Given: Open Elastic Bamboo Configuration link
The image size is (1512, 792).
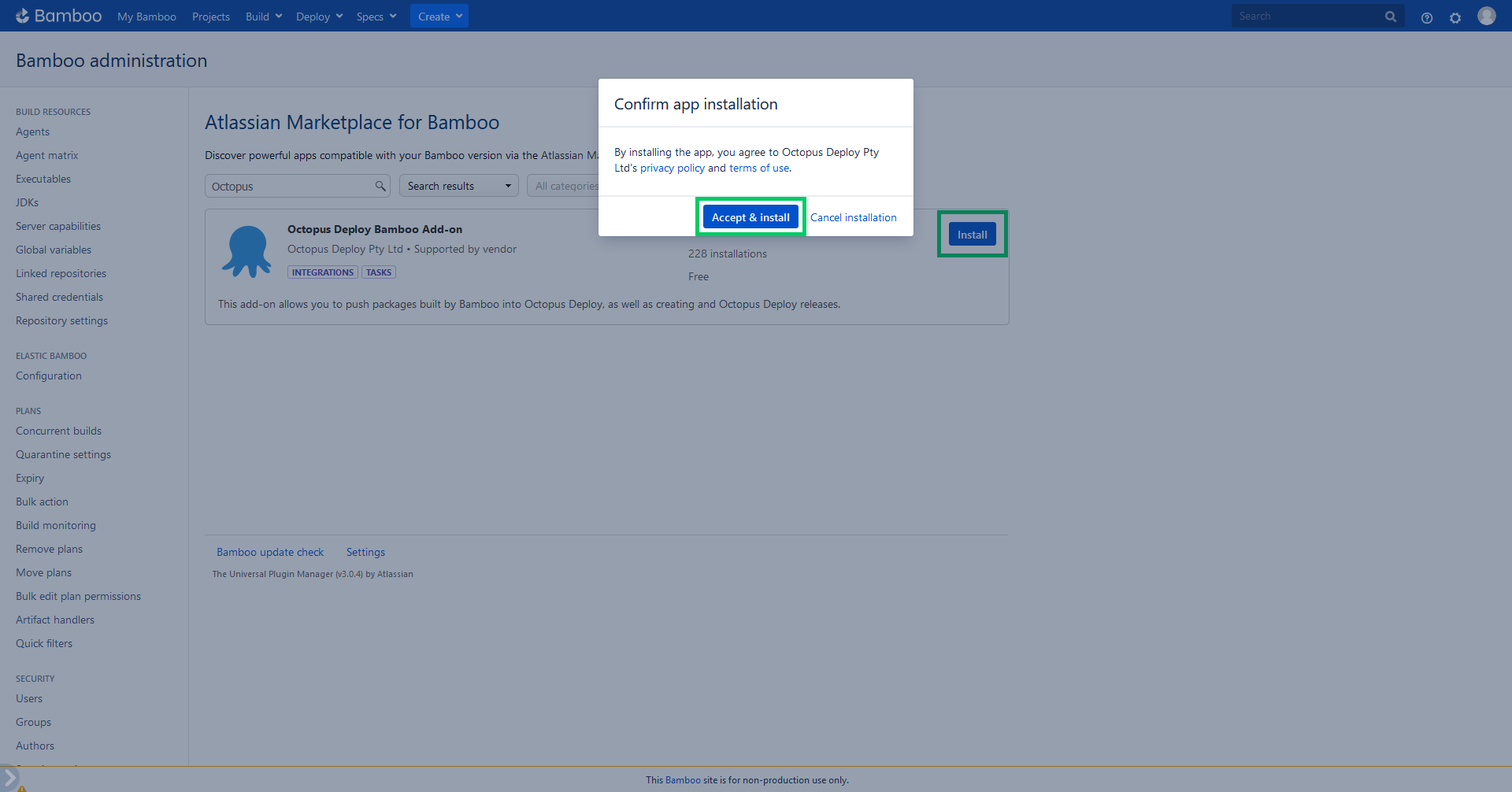Looking at the screenshot, I should coord(49,376).
